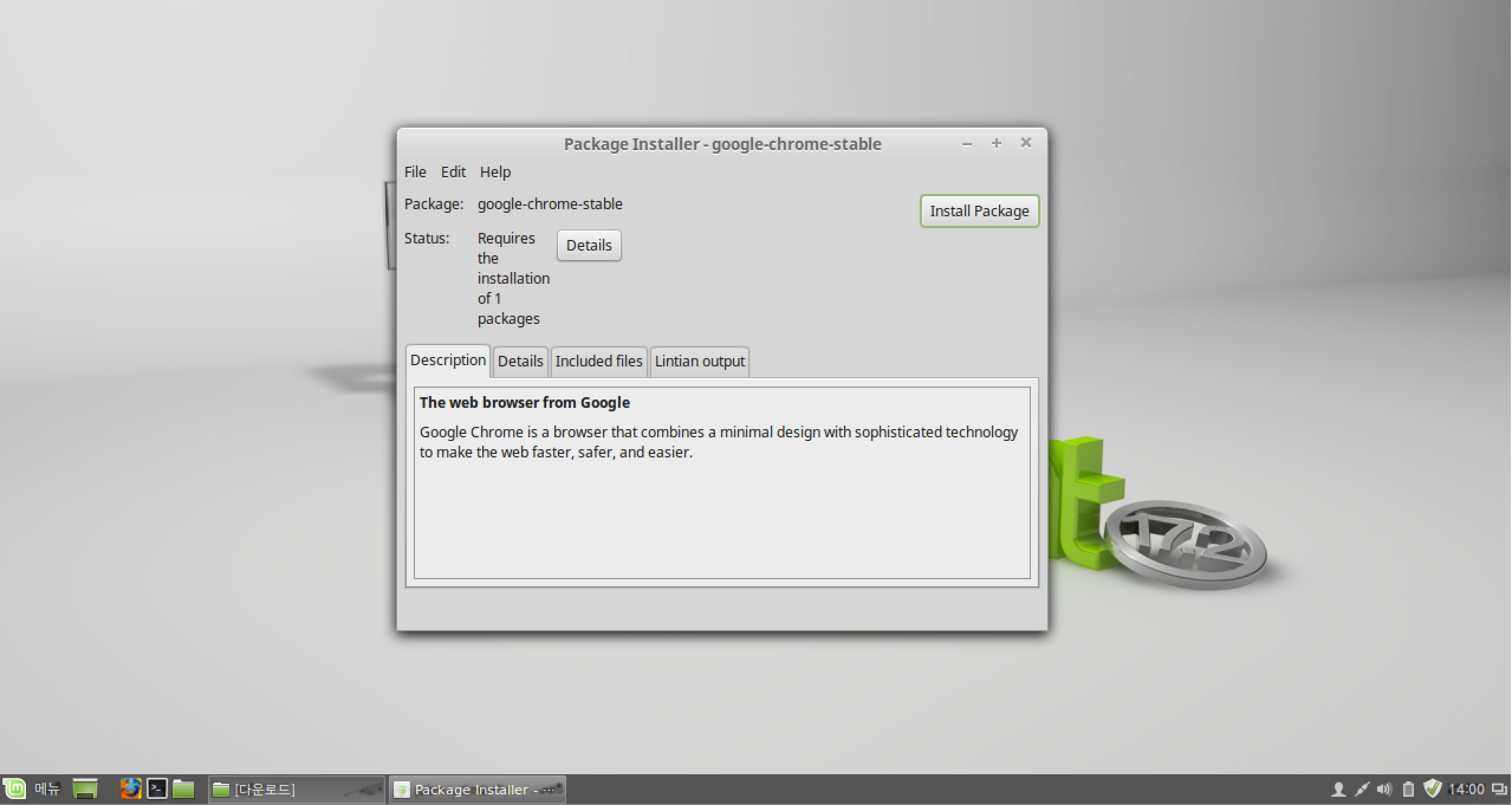Click the heading The web browser from Google
The image size is (1512, 805).
(x=525, y=402)
